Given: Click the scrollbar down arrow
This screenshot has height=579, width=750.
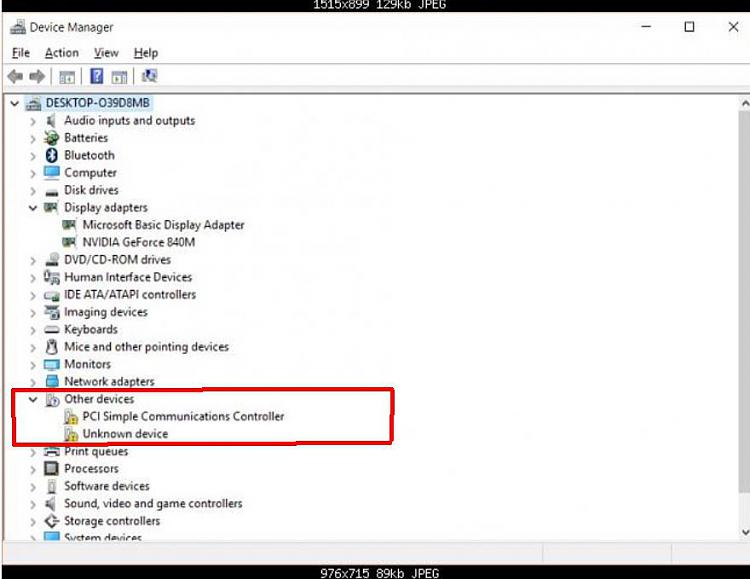Looking at the screenshot, I should (744, 532).
